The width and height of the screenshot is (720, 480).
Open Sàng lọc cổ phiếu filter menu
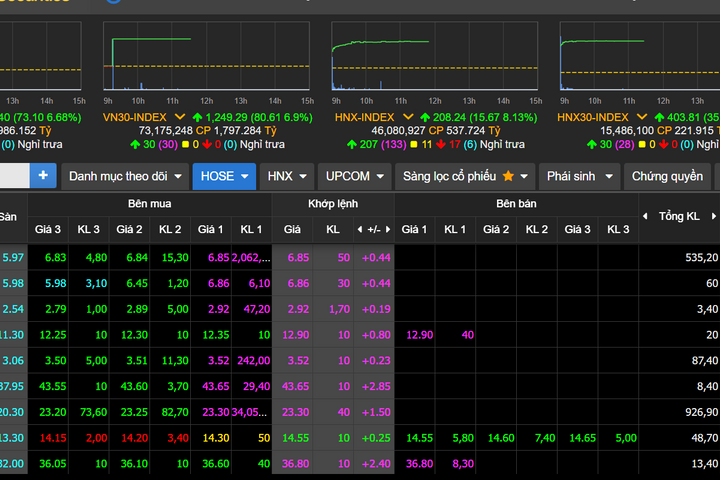click(x=465, y=176)
